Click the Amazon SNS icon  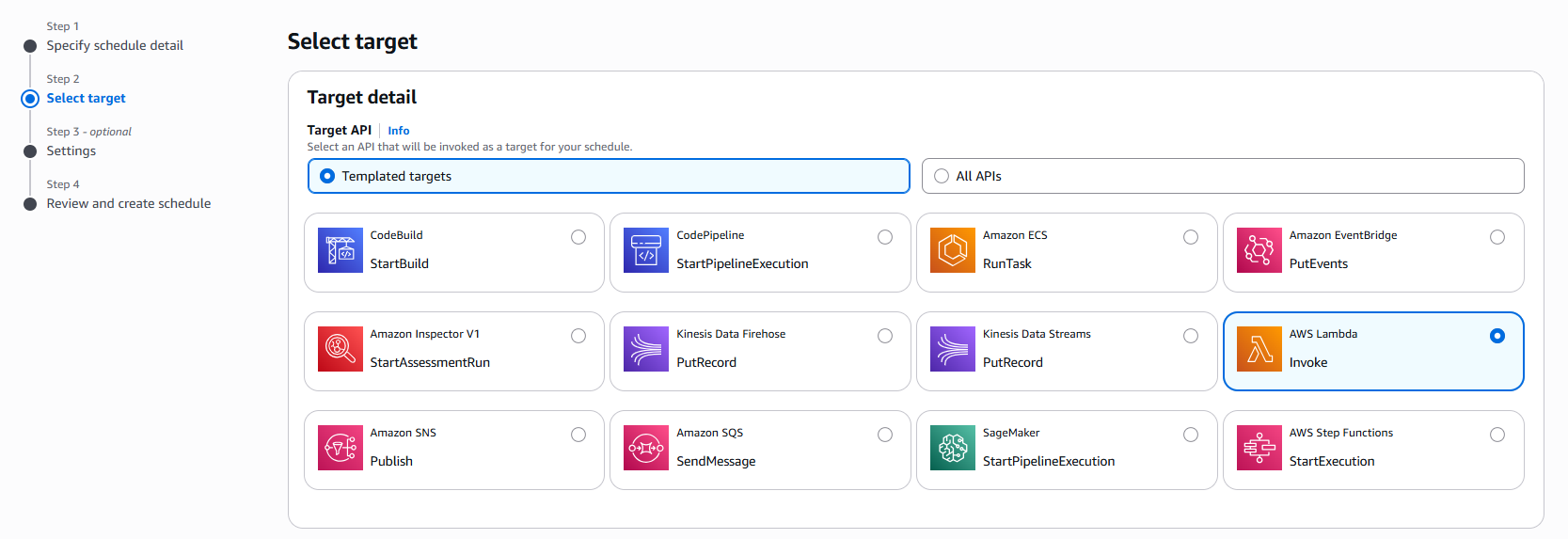click(340, 448)
